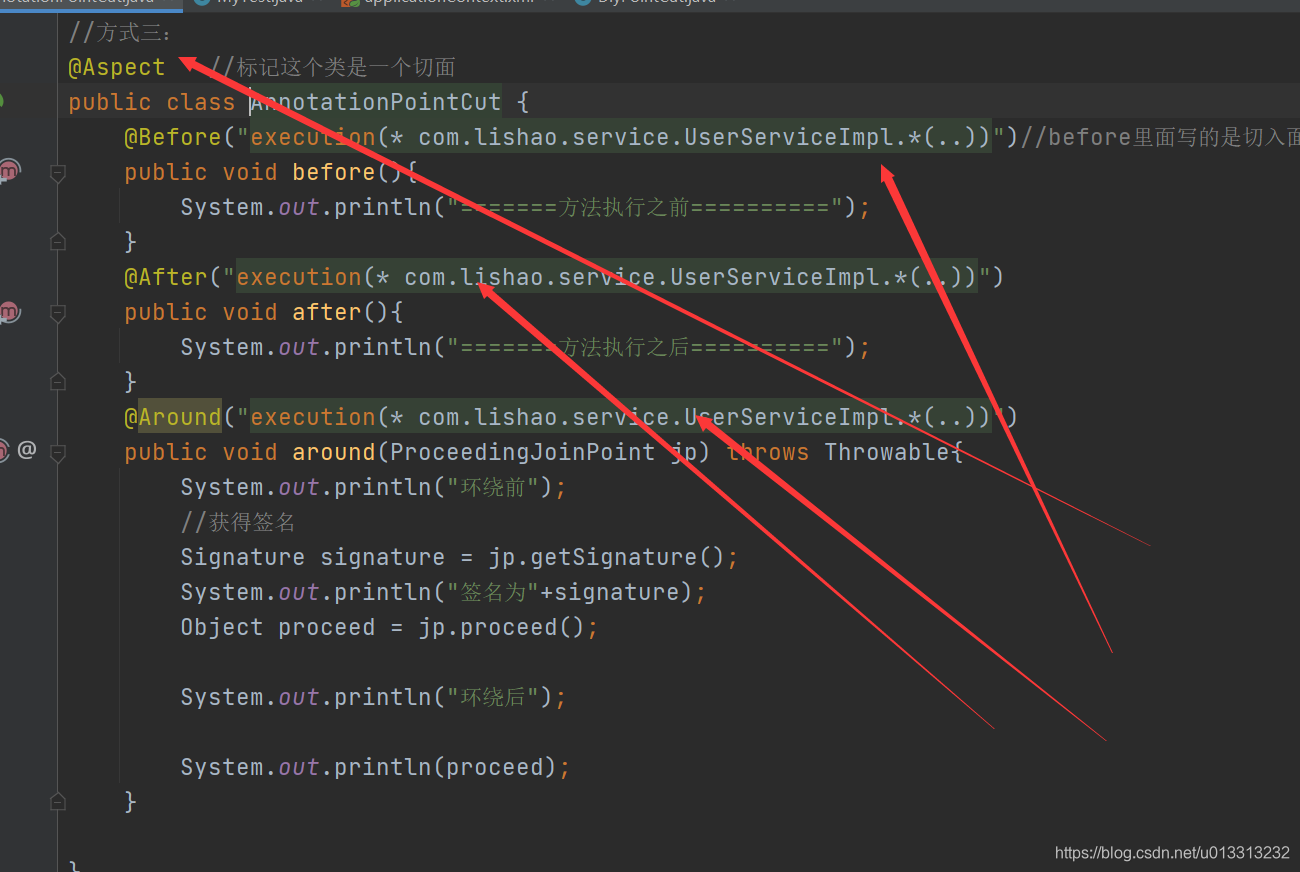
Task: Click the @After annotation
Action: click(165, 277)
